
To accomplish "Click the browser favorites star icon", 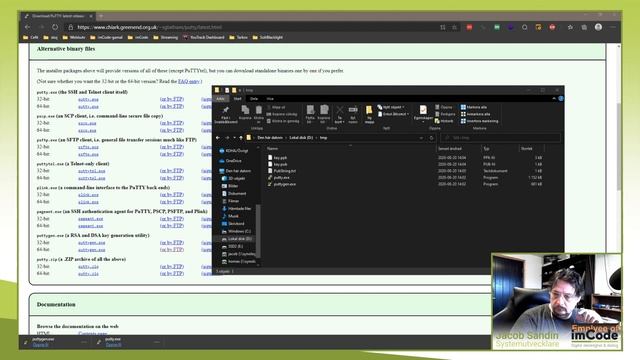I will click(x=570, y=27).
